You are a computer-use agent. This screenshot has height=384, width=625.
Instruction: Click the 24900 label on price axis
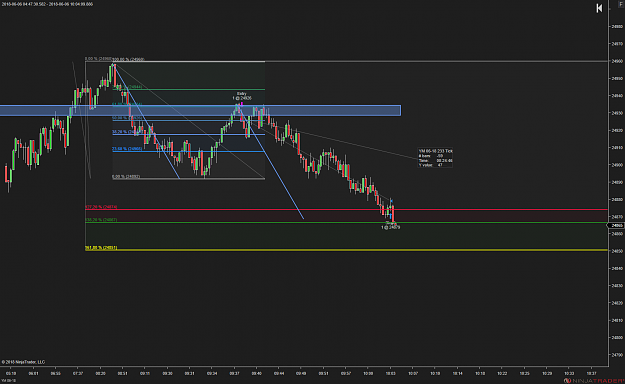617,165
